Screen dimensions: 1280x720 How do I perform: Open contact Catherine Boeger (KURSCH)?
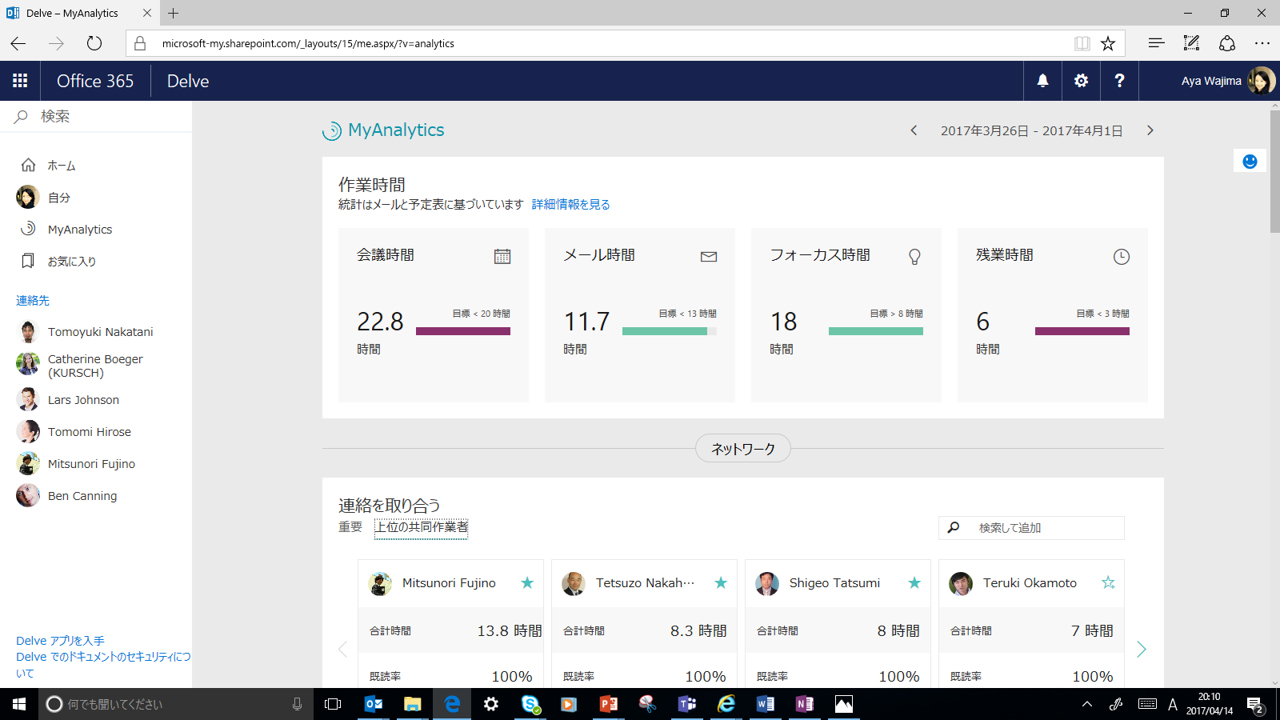[96, 366]
